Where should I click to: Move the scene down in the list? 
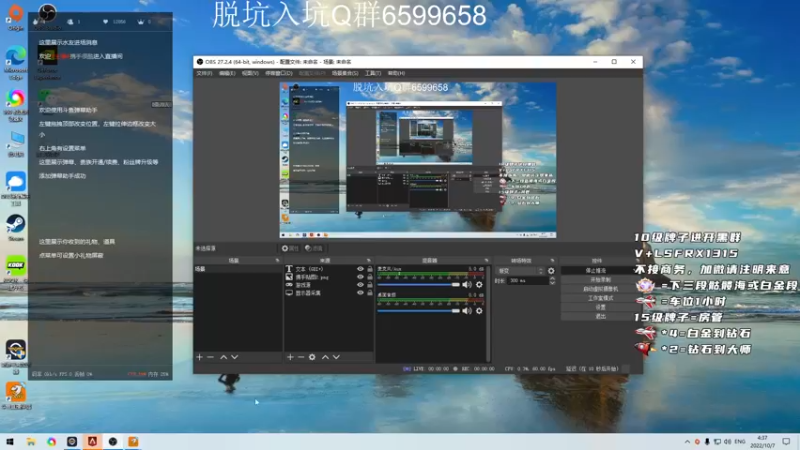pyautogui.click(x=235, y=357)
